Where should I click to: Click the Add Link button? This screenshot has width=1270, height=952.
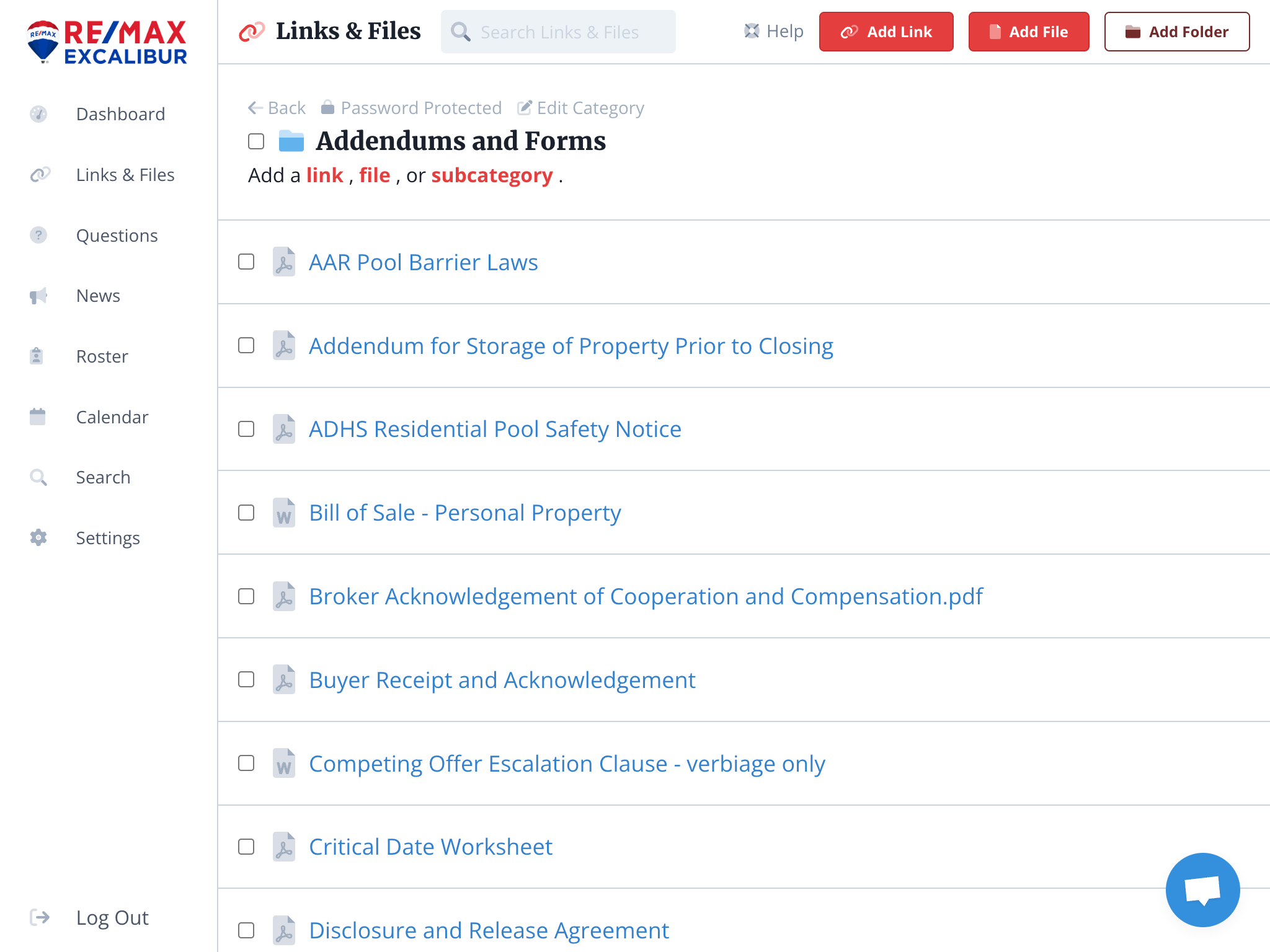click(886, 32)
